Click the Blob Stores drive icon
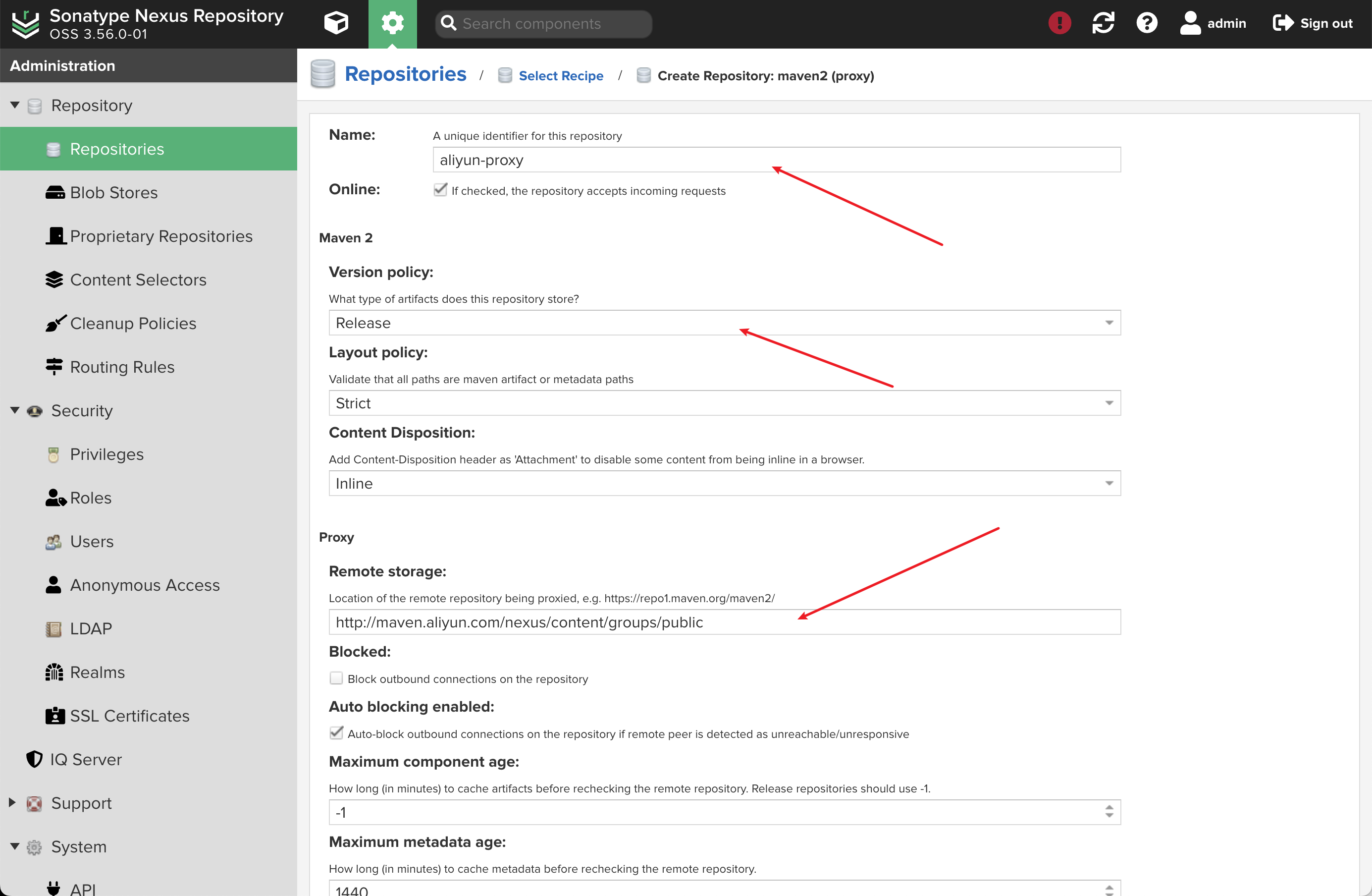 (x=55, y=192)
